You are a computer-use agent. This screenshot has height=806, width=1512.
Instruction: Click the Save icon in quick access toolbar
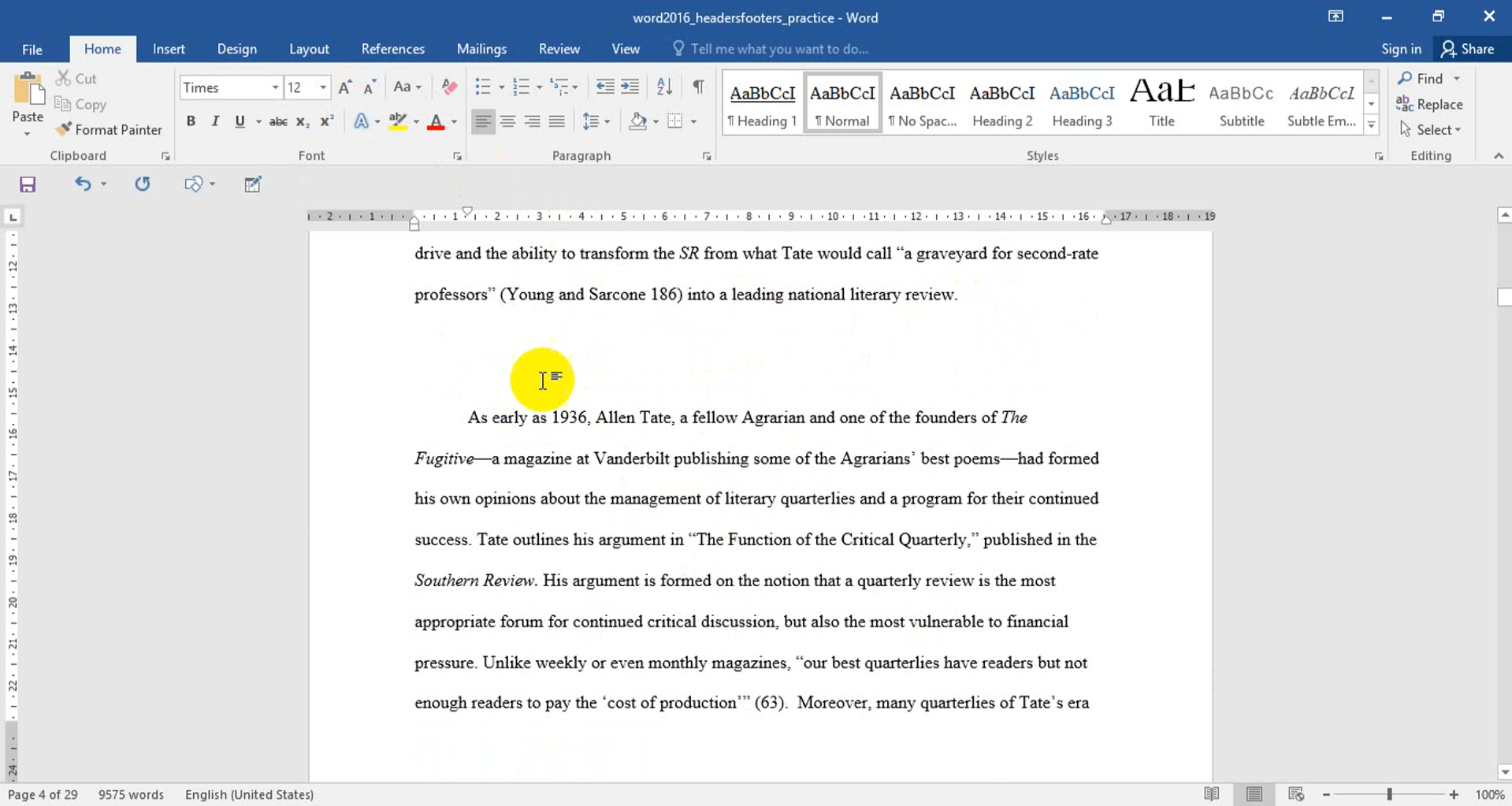(28, 184)
